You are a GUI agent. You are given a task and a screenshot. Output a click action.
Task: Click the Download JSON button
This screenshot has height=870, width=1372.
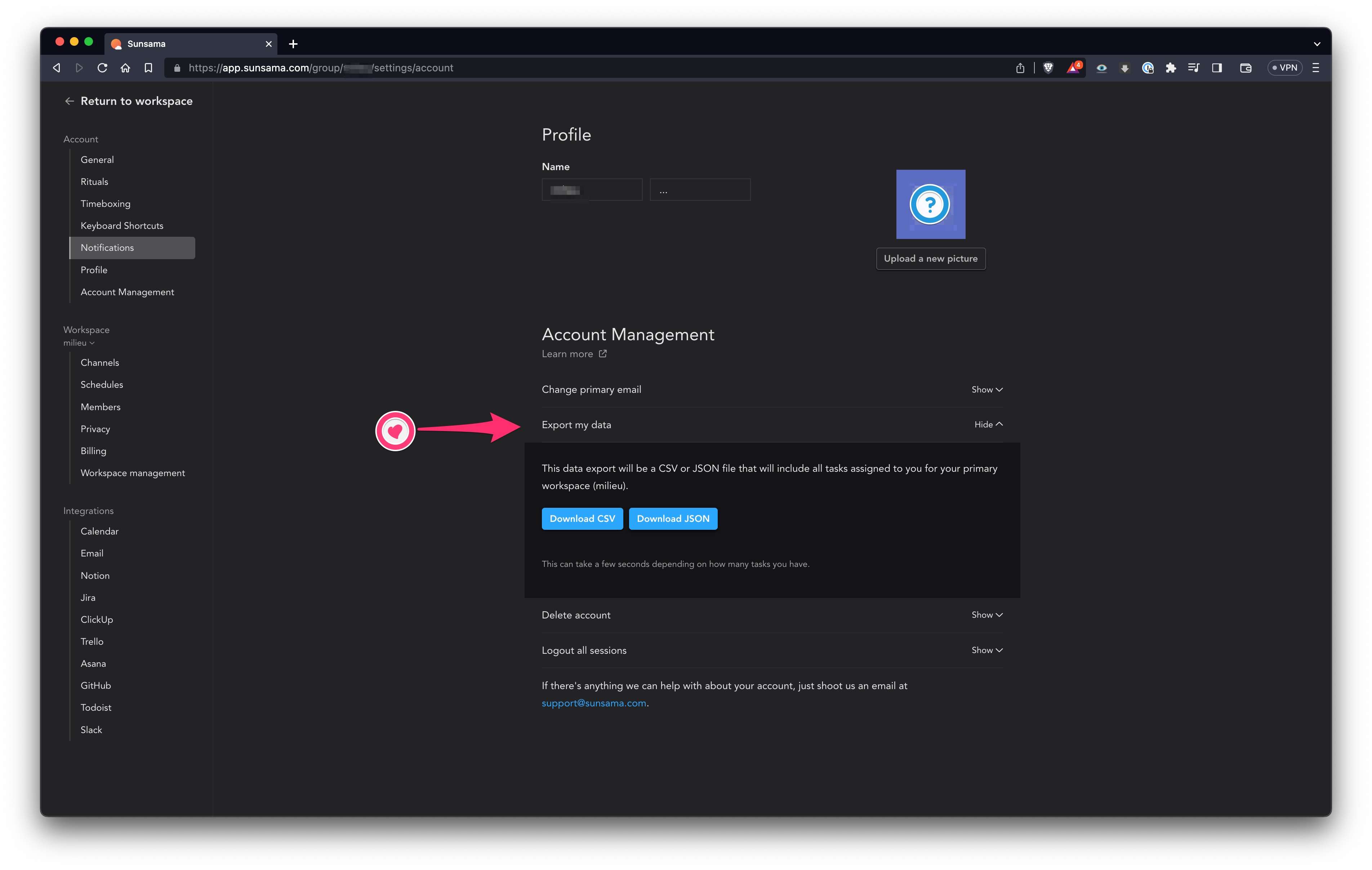(673, 519)
